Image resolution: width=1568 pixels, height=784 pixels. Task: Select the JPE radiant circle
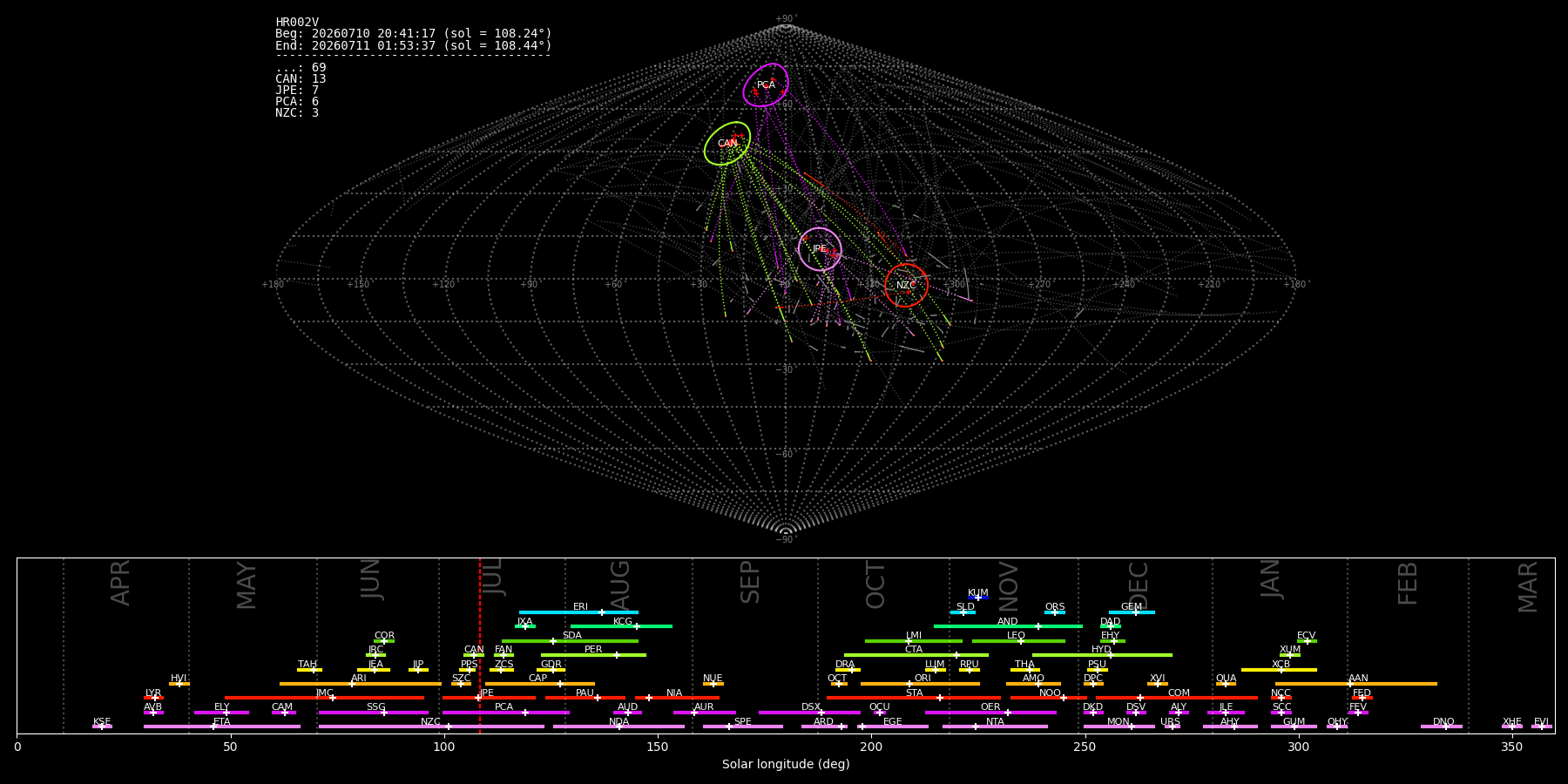(820, 249)
